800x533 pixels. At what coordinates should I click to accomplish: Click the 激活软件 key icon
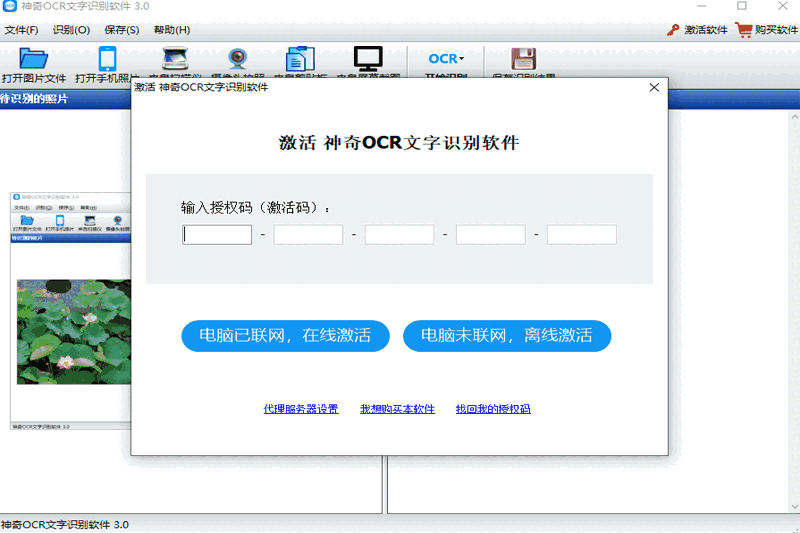[x=673, y=30]
